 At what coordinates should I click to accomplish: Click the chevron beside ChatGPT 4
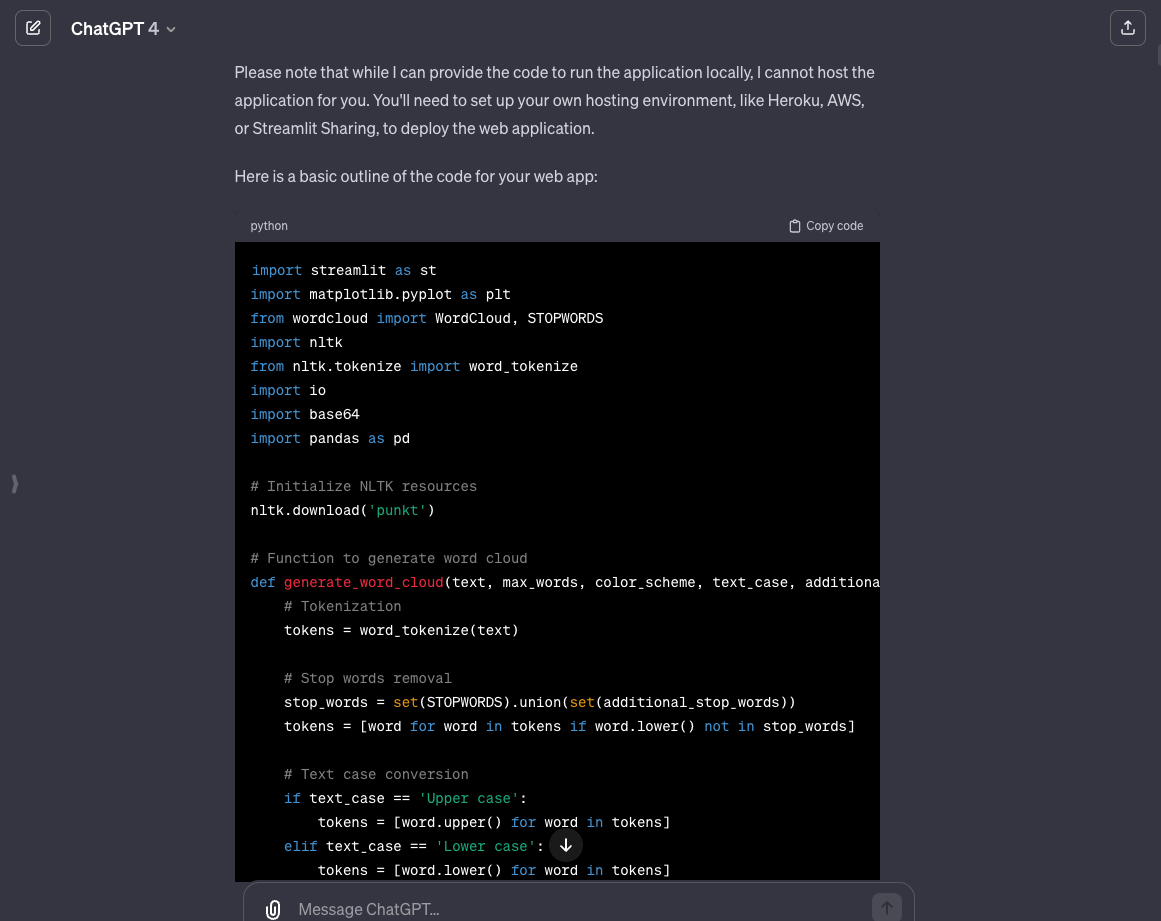click(170, 29)
